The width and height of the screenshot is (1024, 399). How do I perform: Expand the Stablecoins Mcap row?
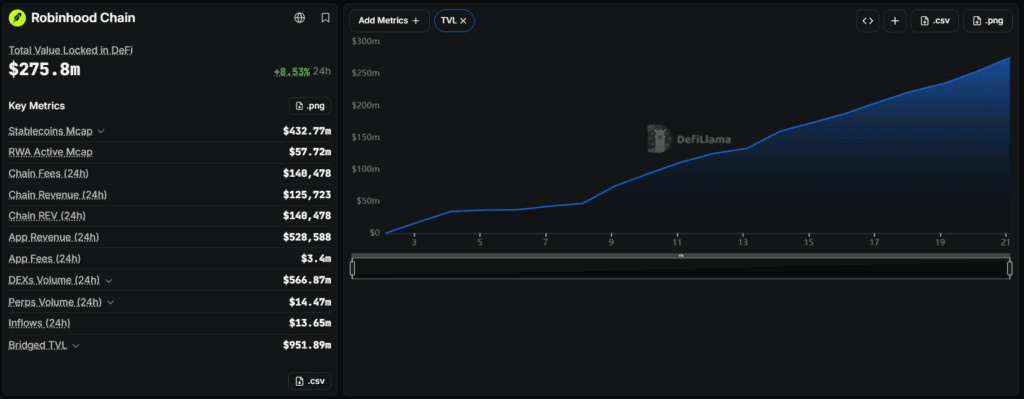tap(101, 131)
